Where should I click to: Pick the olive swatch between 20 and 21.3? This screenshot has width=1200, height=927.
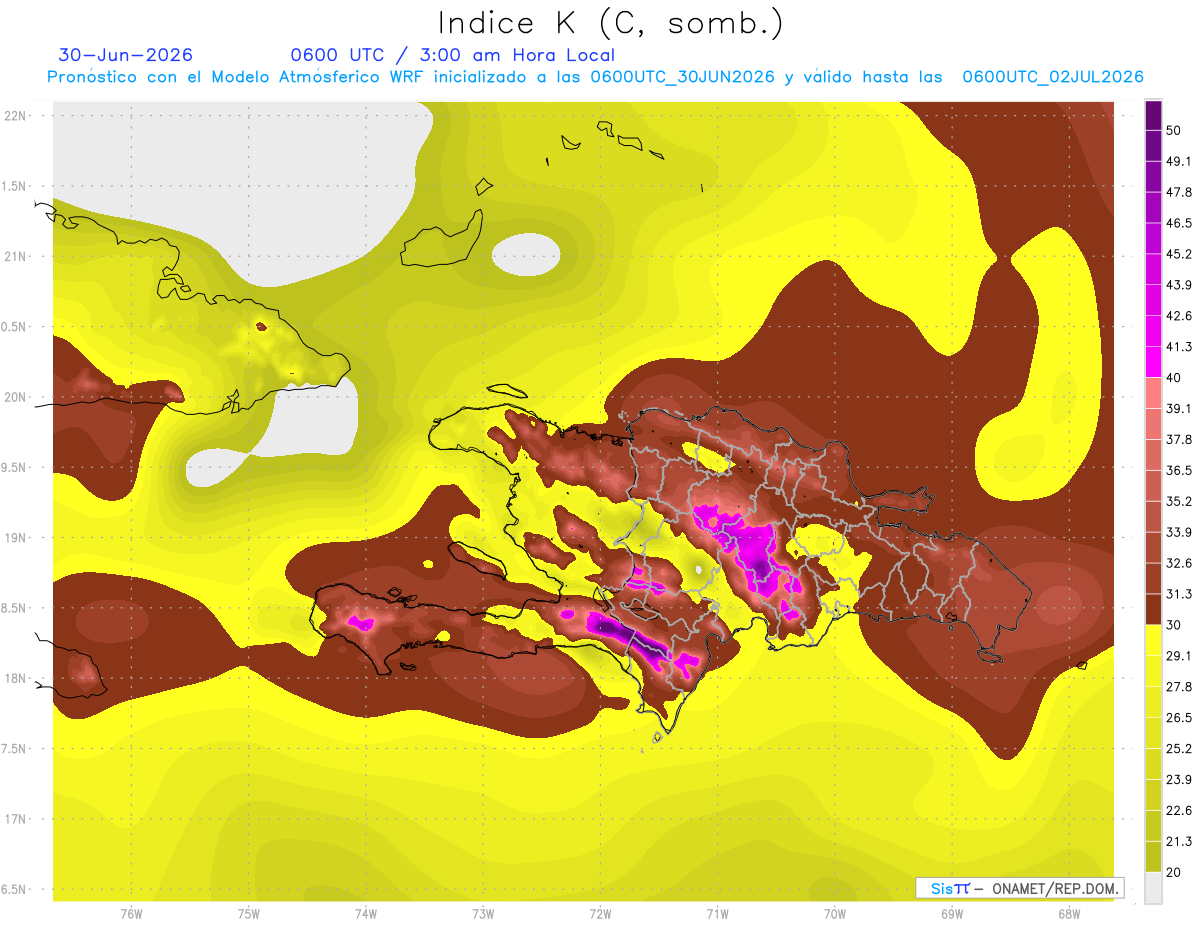1153,856
